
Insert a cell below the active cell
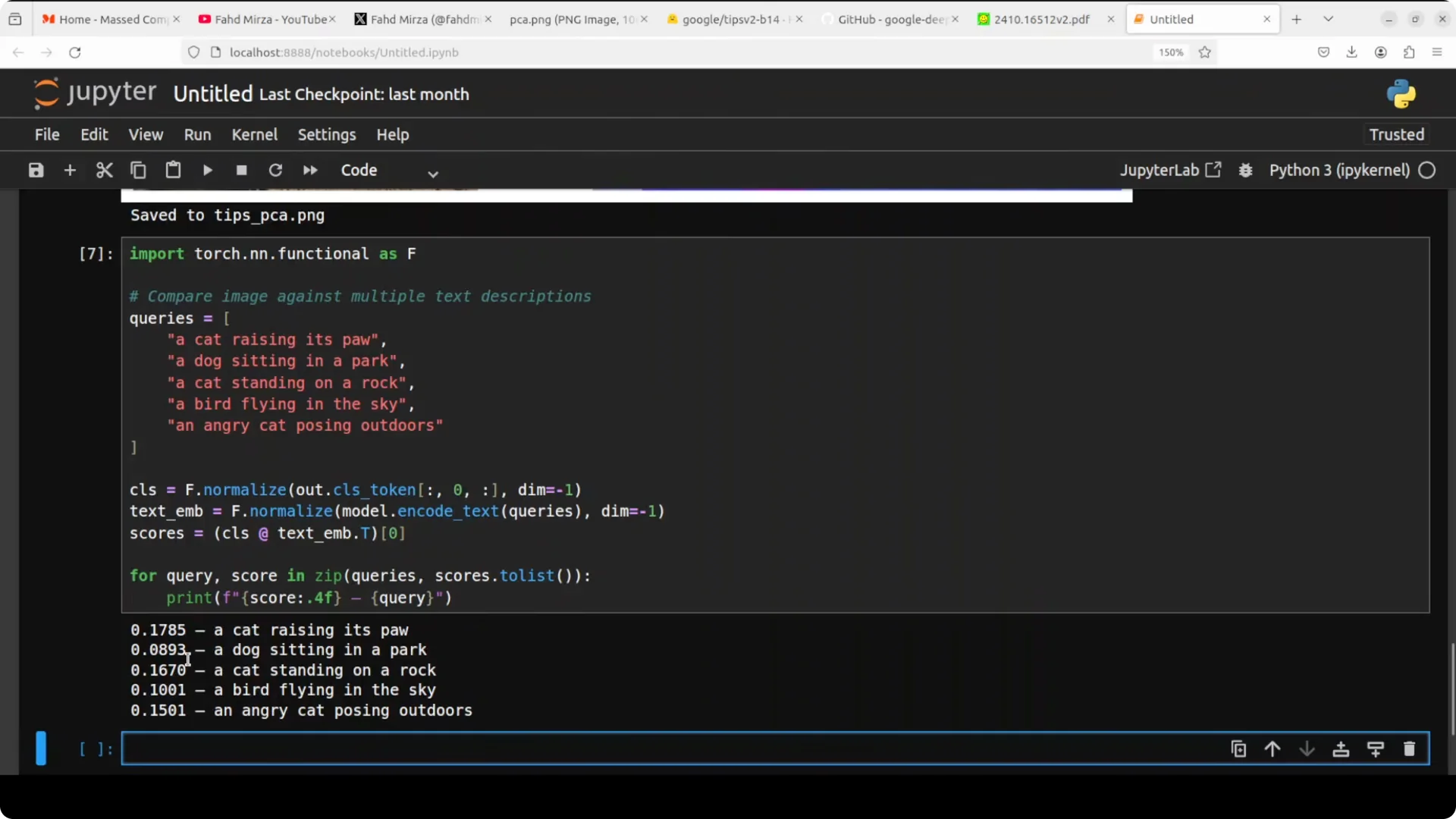coord(1375,749)
